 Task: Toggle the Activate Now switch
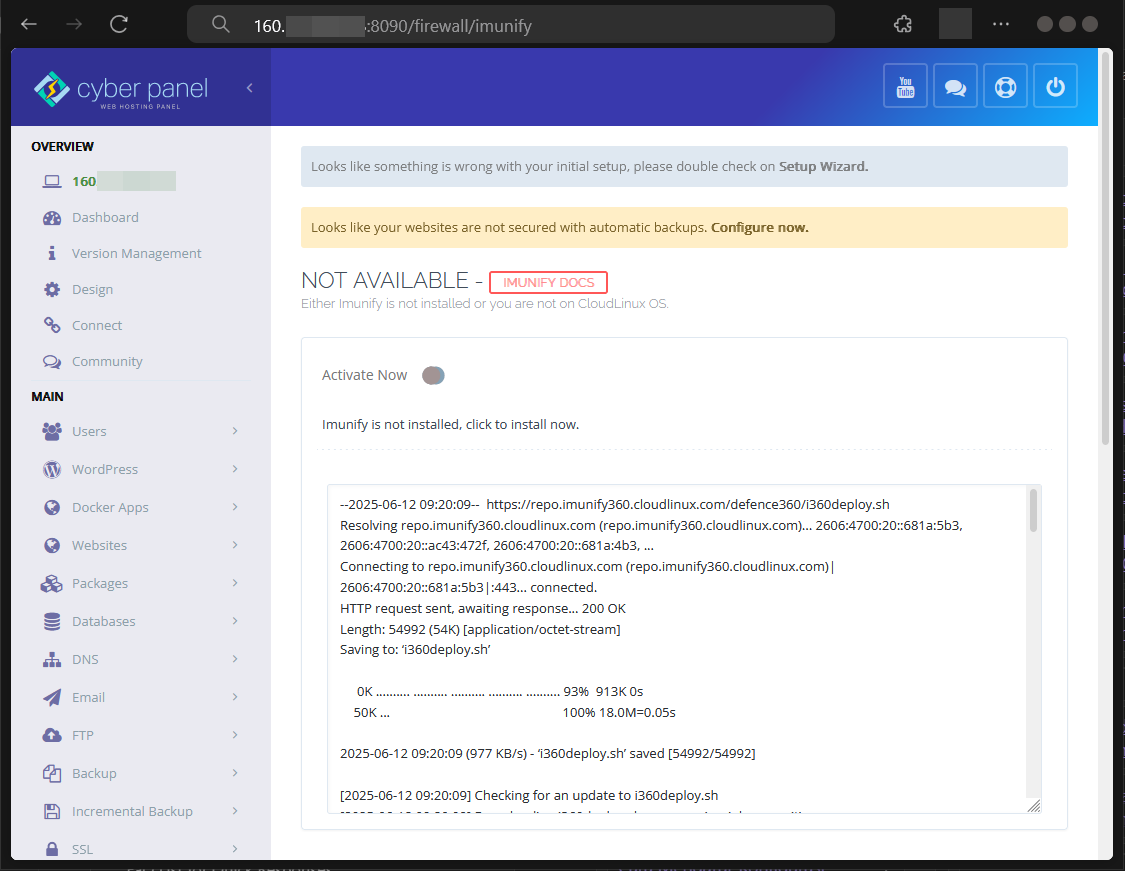coord(433,375)
